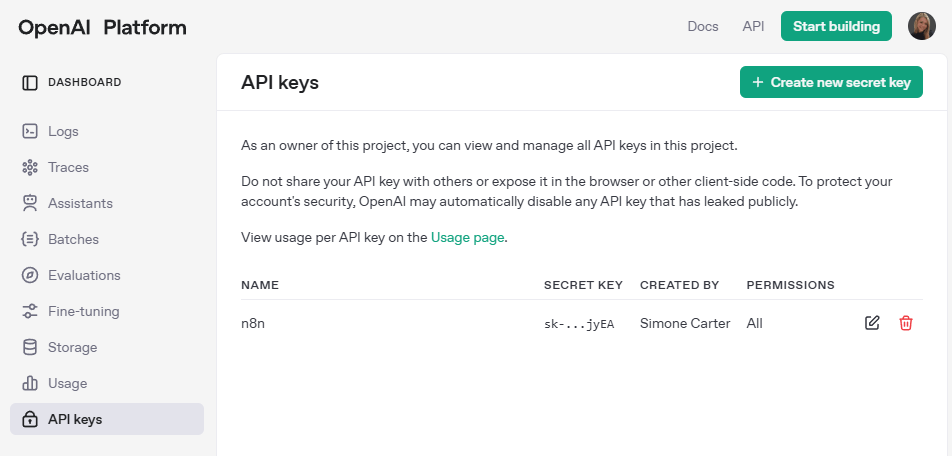Open Traces in the sidebar
Screen dimensions: 952x456
coord(68,167)
